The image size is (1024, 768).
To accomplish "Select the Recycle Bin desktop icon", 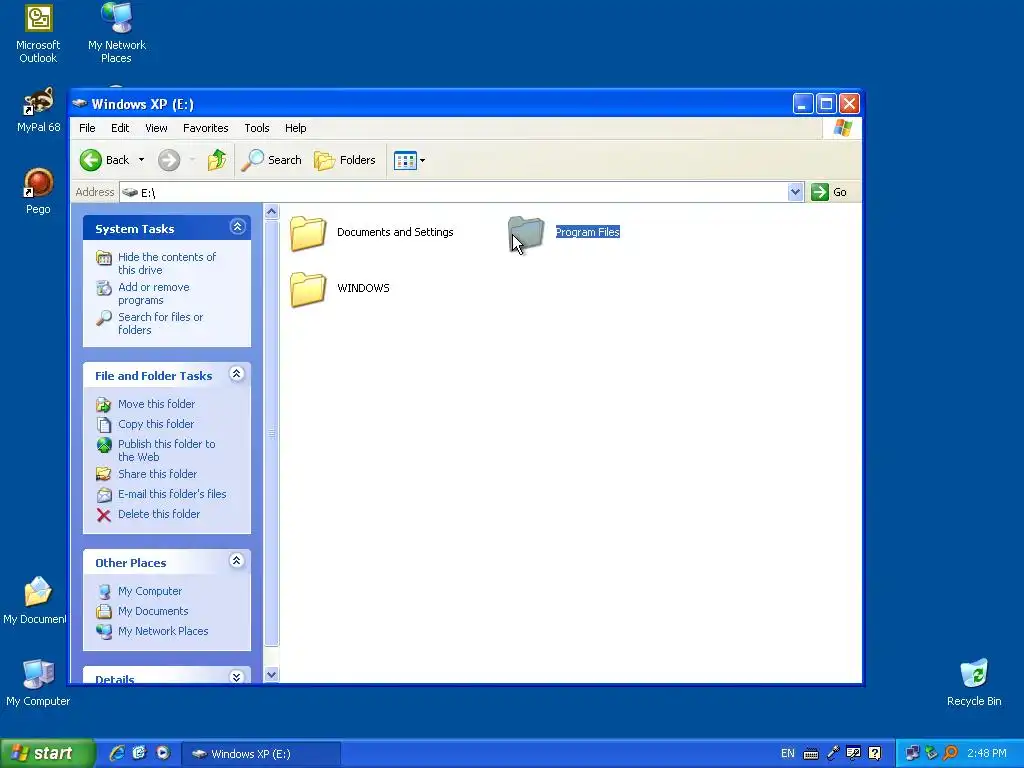I will (x=974, y=683).
